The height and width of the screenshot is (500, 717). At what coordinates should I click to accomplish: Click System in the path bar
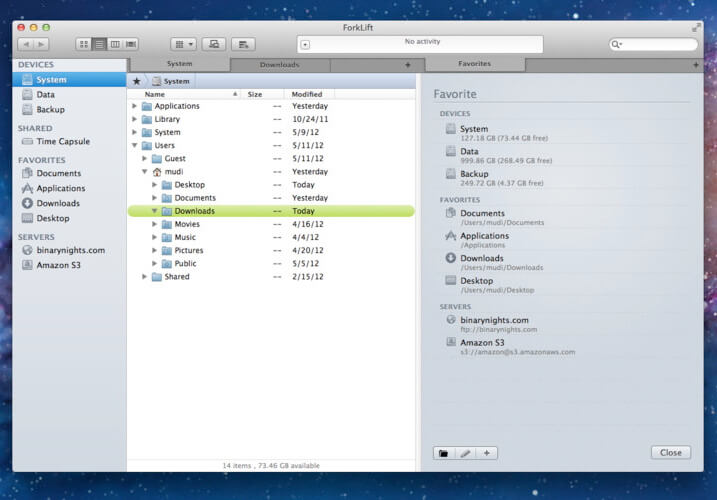(x=171, y=81)
